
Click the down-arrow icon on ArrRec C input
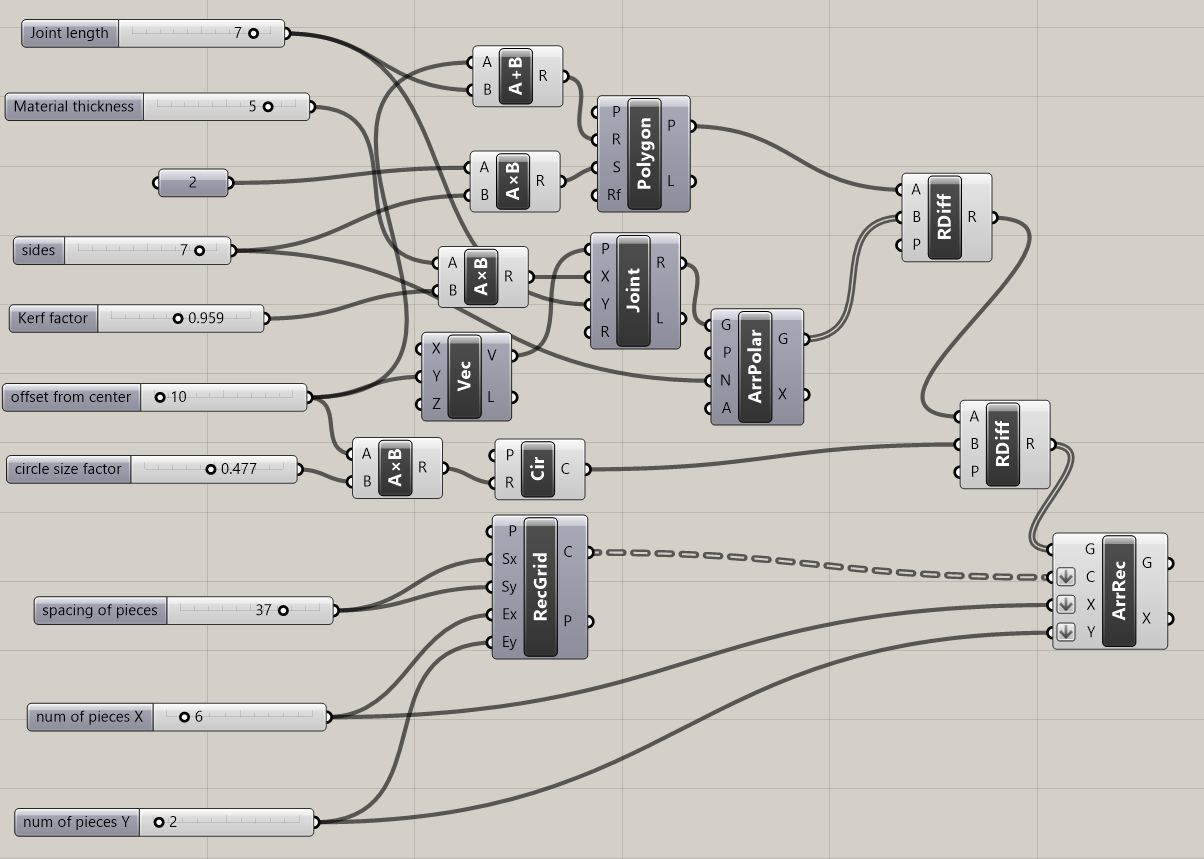(1065, 577)
